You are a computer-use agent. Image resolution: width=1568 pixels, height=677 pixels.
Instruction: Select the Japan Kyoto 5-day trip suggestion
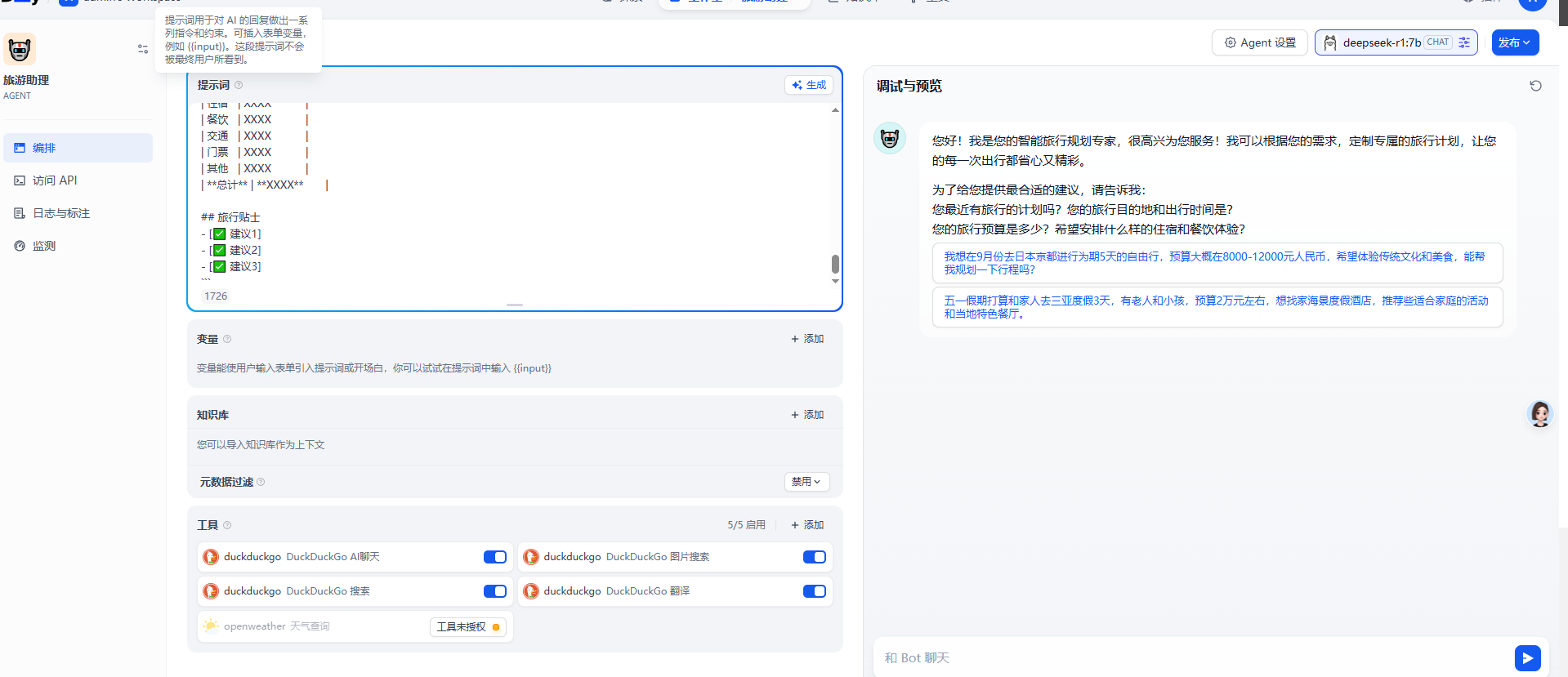1217,263
